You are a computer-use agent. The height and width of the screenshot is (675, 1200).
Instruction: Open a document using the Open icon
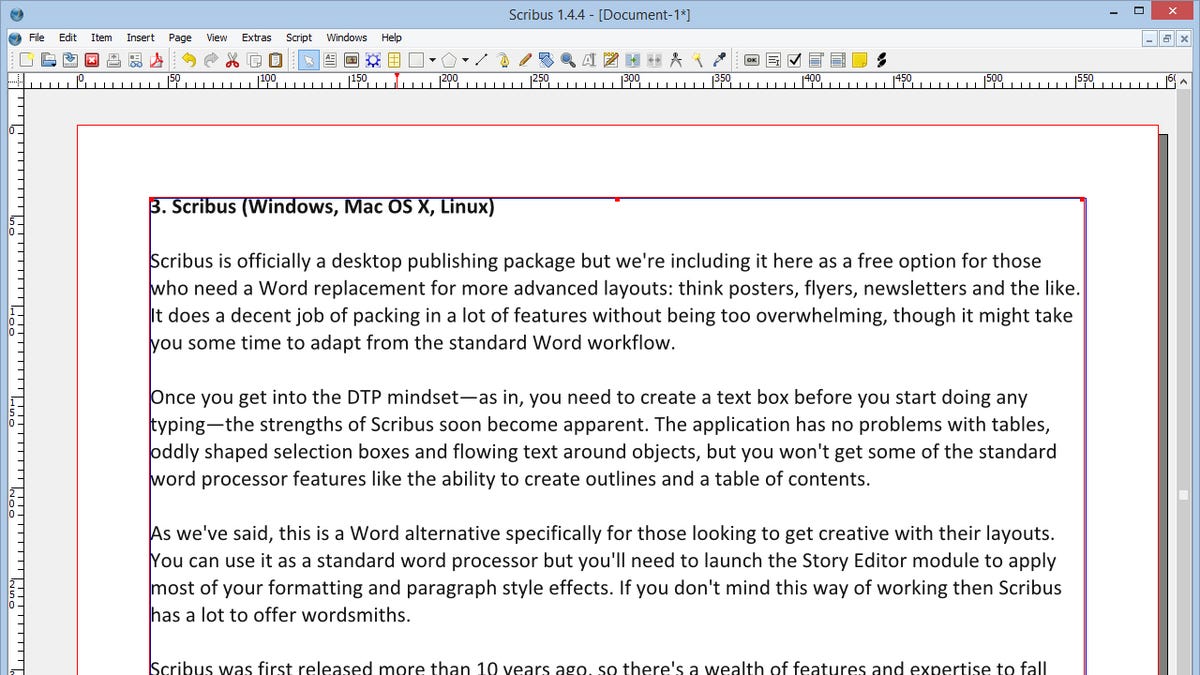49,60
